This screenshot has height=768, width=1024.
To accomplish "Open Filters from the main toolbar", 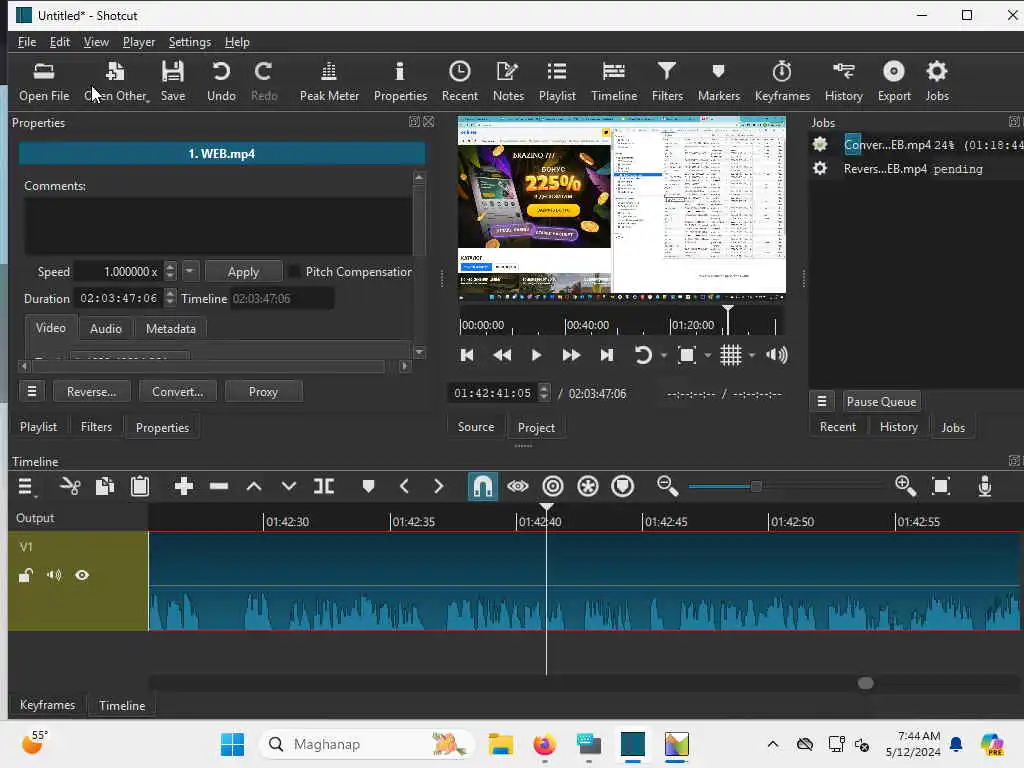I will [667, 82].
